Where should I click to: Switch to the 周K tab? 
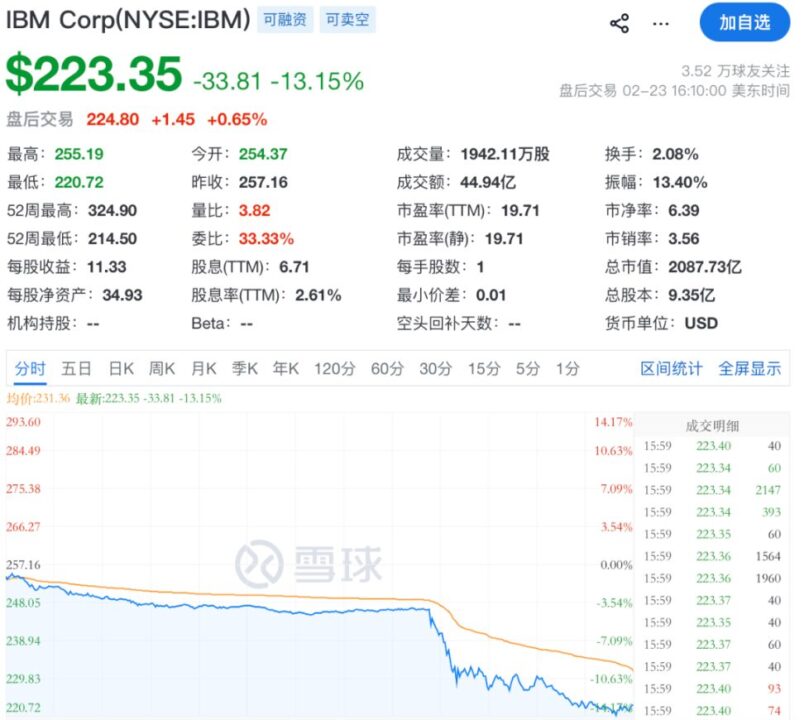(162, 368)
